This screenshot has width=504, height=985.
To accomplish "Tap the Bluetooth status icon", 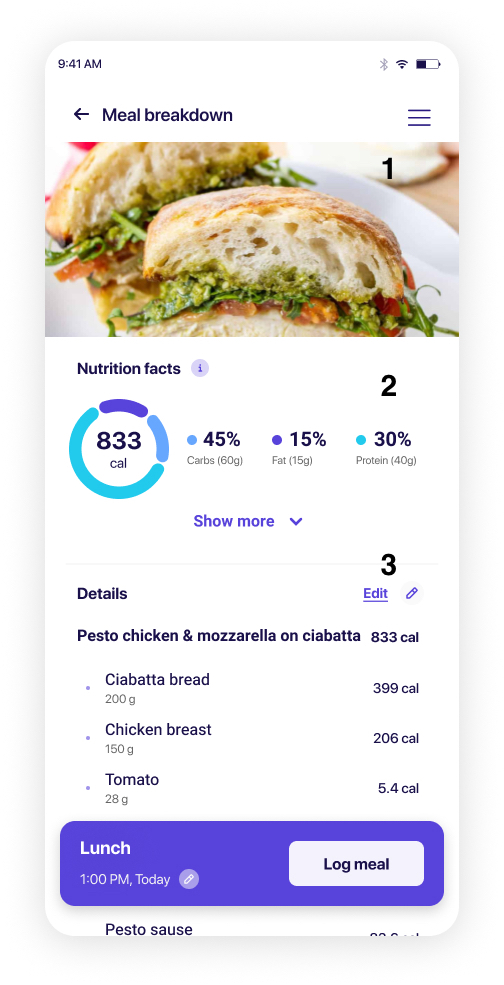I will pos(383,64).
